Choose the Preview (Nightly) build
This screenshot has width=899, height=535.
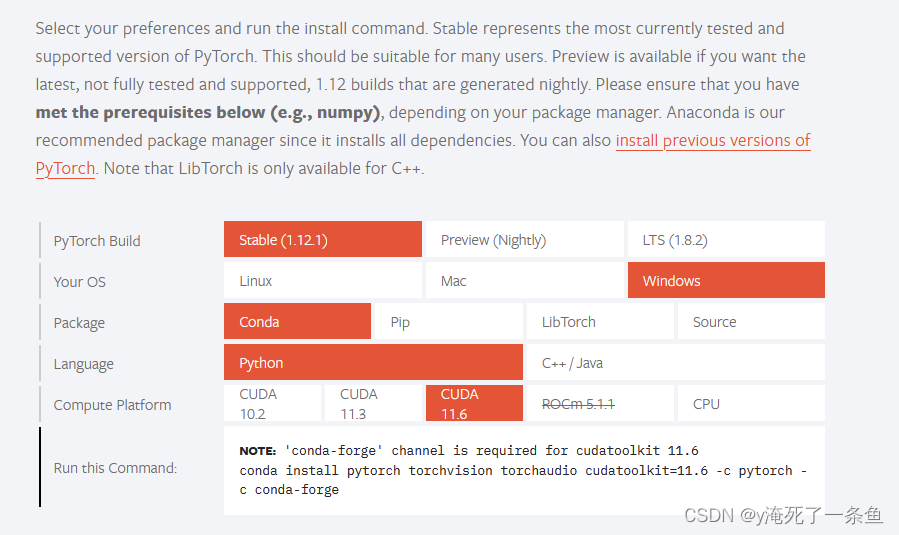click(x=525, y=239)
